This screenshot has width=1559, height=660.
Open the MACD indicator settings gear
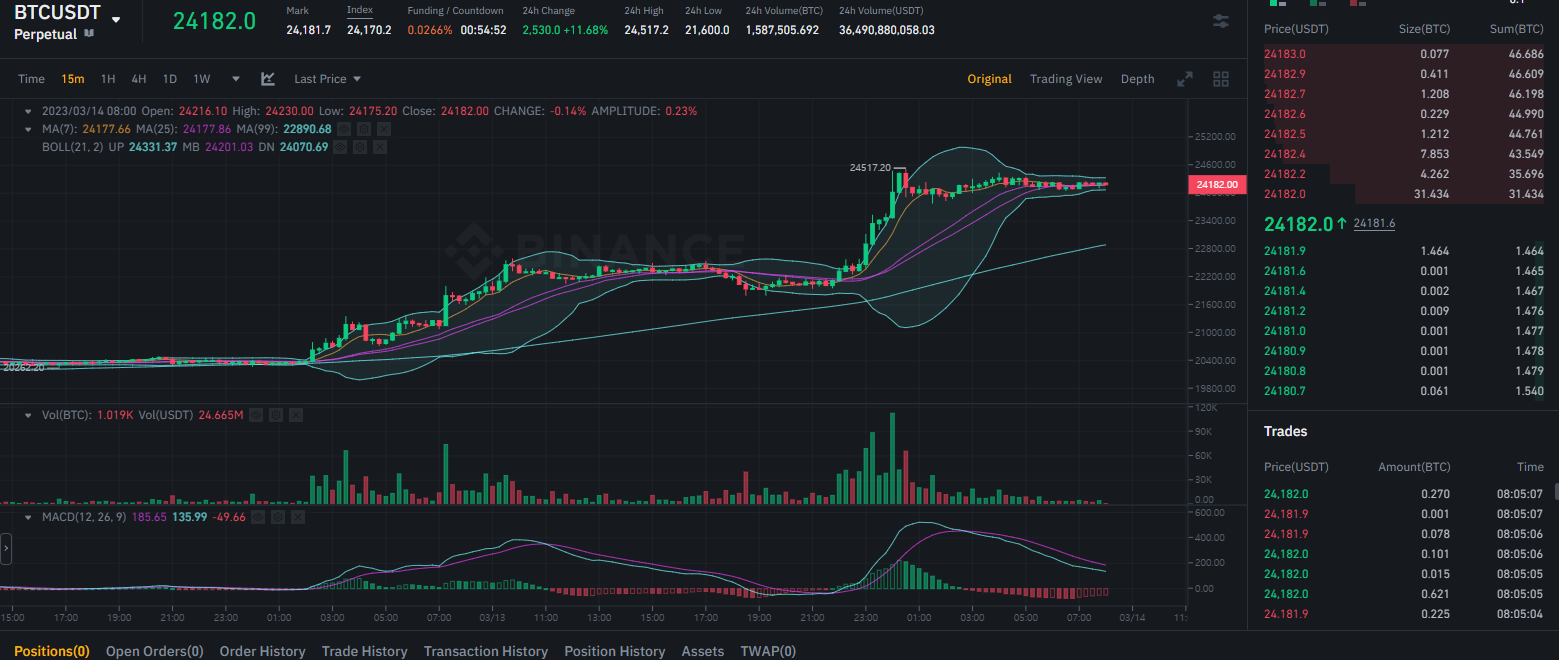[278, 517]
